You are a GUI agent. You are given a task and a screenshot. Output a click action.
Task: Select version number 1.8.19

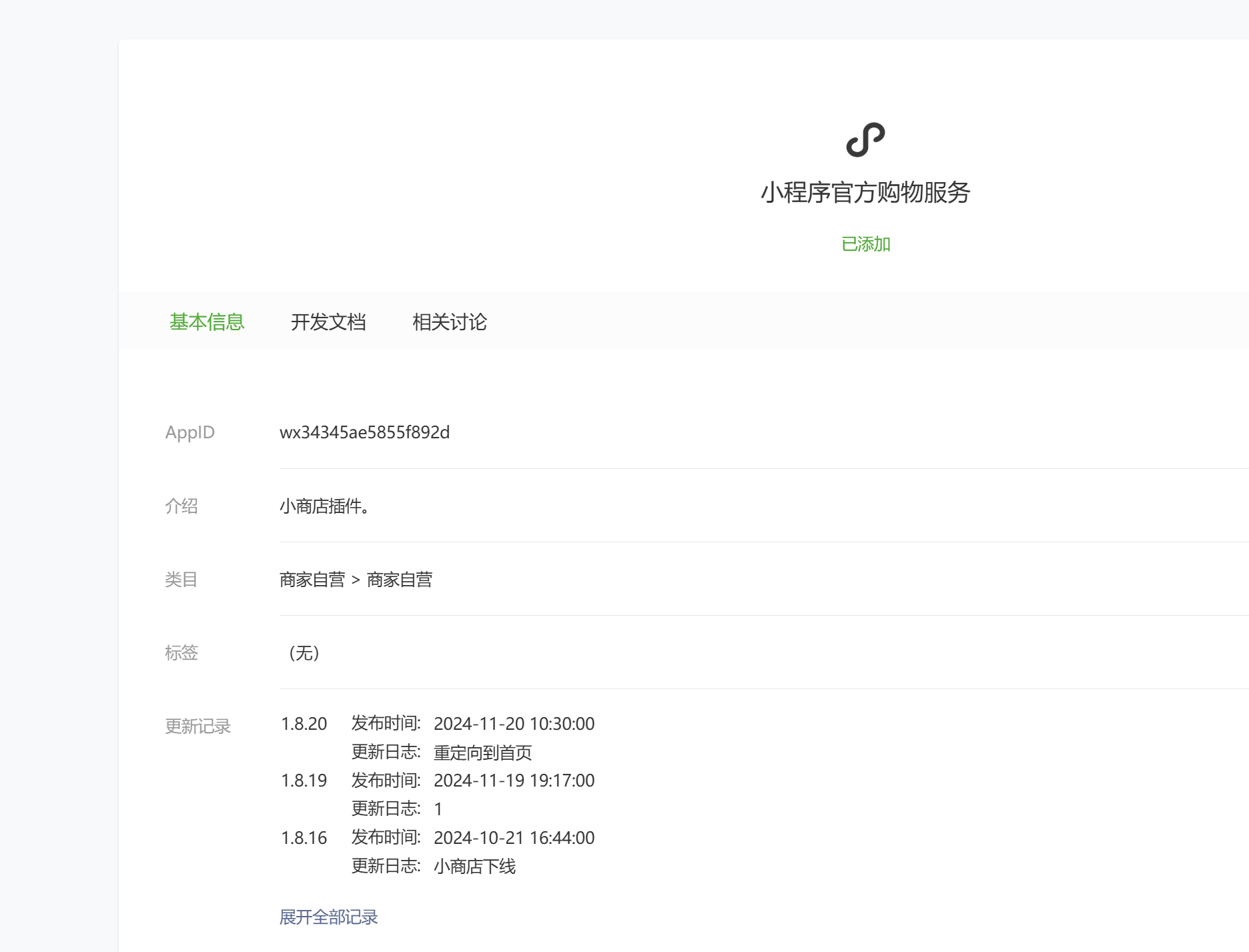point(304,781)
